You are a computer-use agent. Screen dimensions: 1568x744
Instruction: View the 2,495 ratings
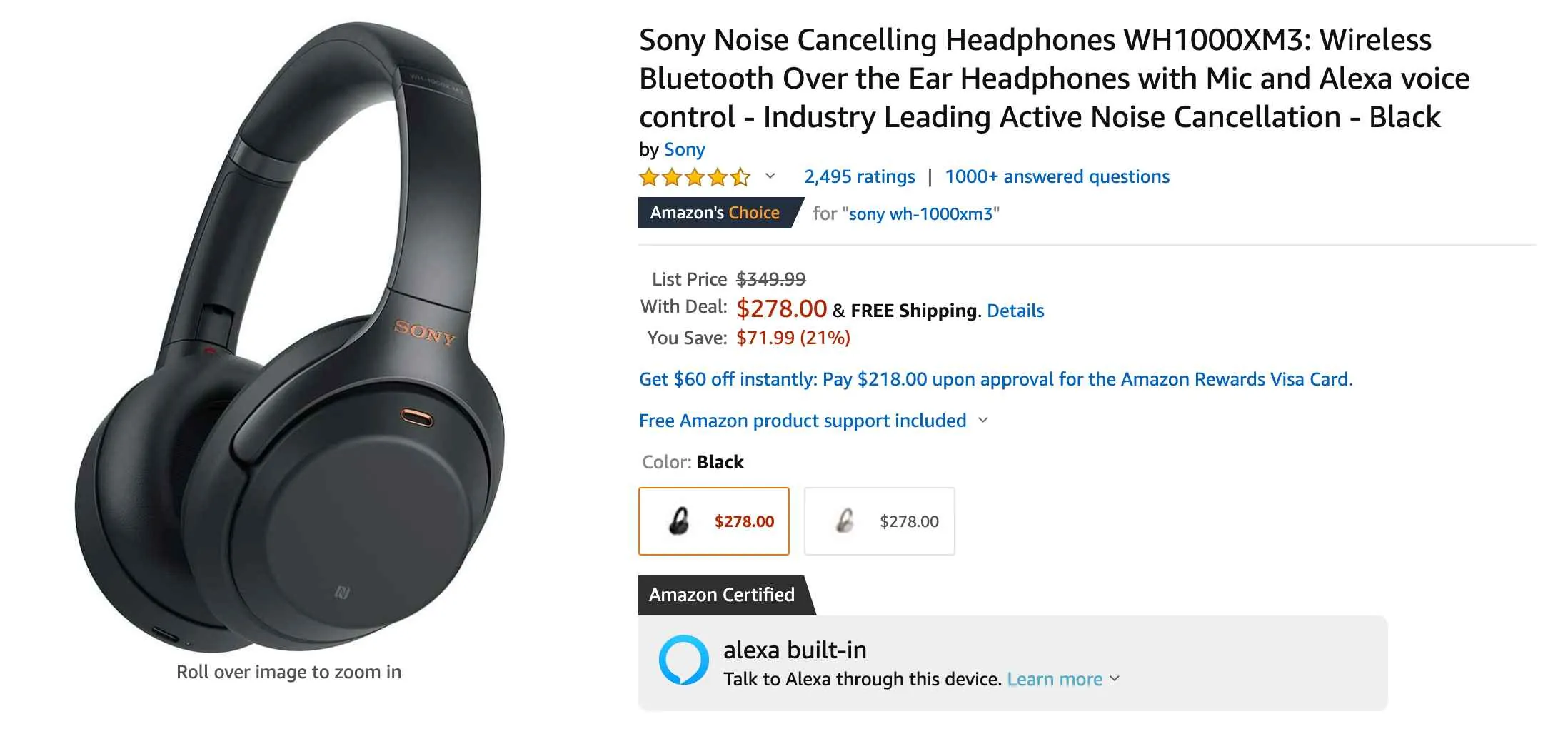(x=859, y=176)
